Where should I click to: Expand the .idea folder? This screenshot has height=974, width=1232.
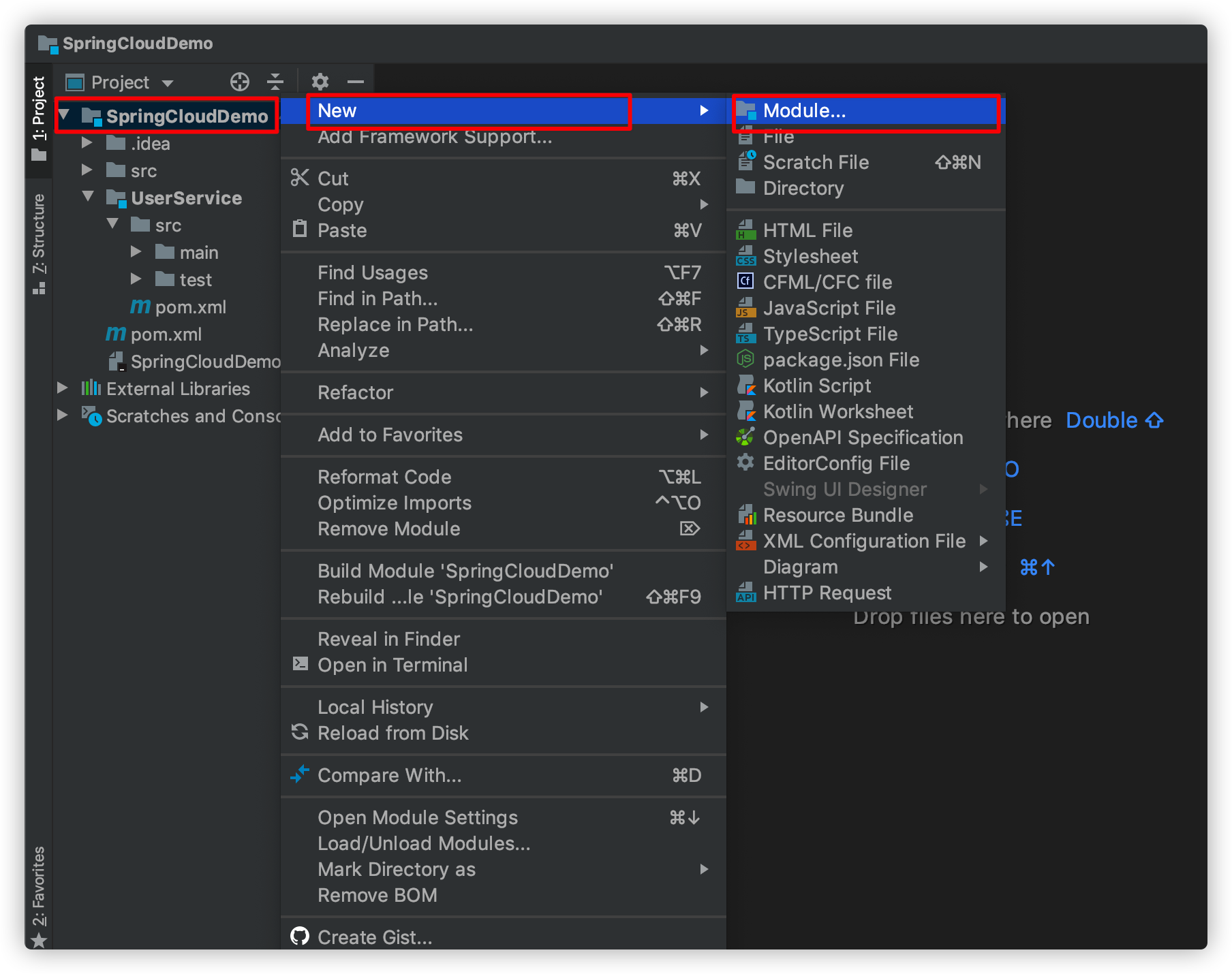pos(87,142)
